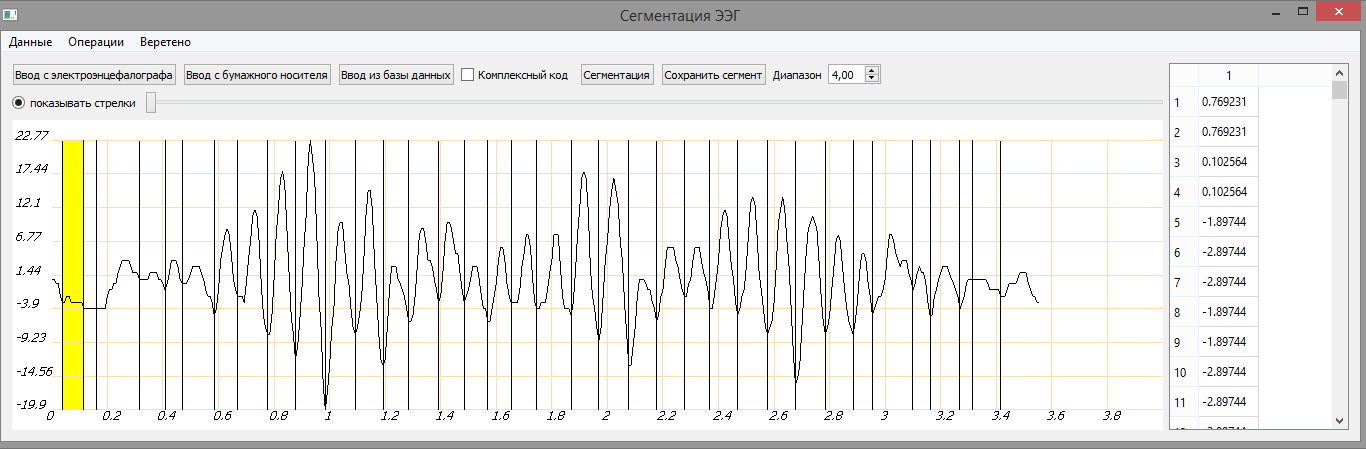Open the Данные menu

pyautogui.click(x=30, y=42)
